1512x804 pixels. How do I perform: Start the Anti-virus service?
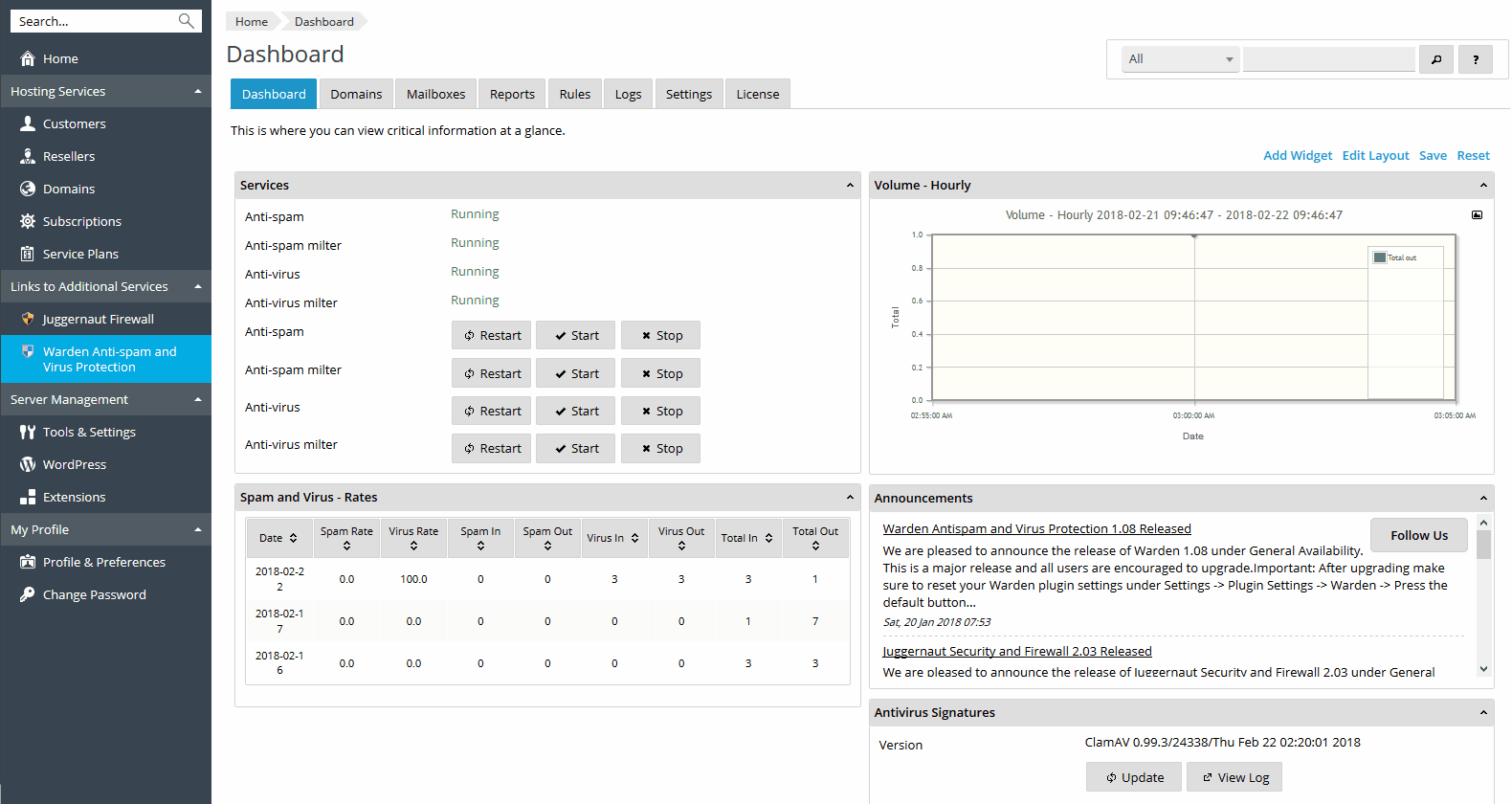click(575, 411)
